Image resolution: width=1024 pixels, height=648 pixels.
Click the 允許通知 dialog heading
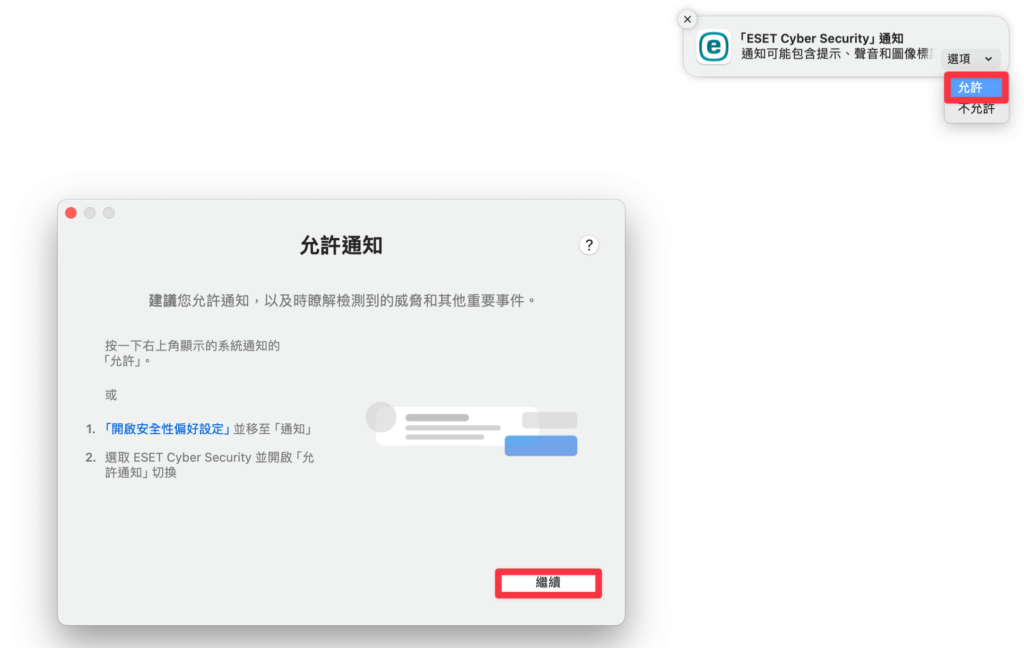341,246
